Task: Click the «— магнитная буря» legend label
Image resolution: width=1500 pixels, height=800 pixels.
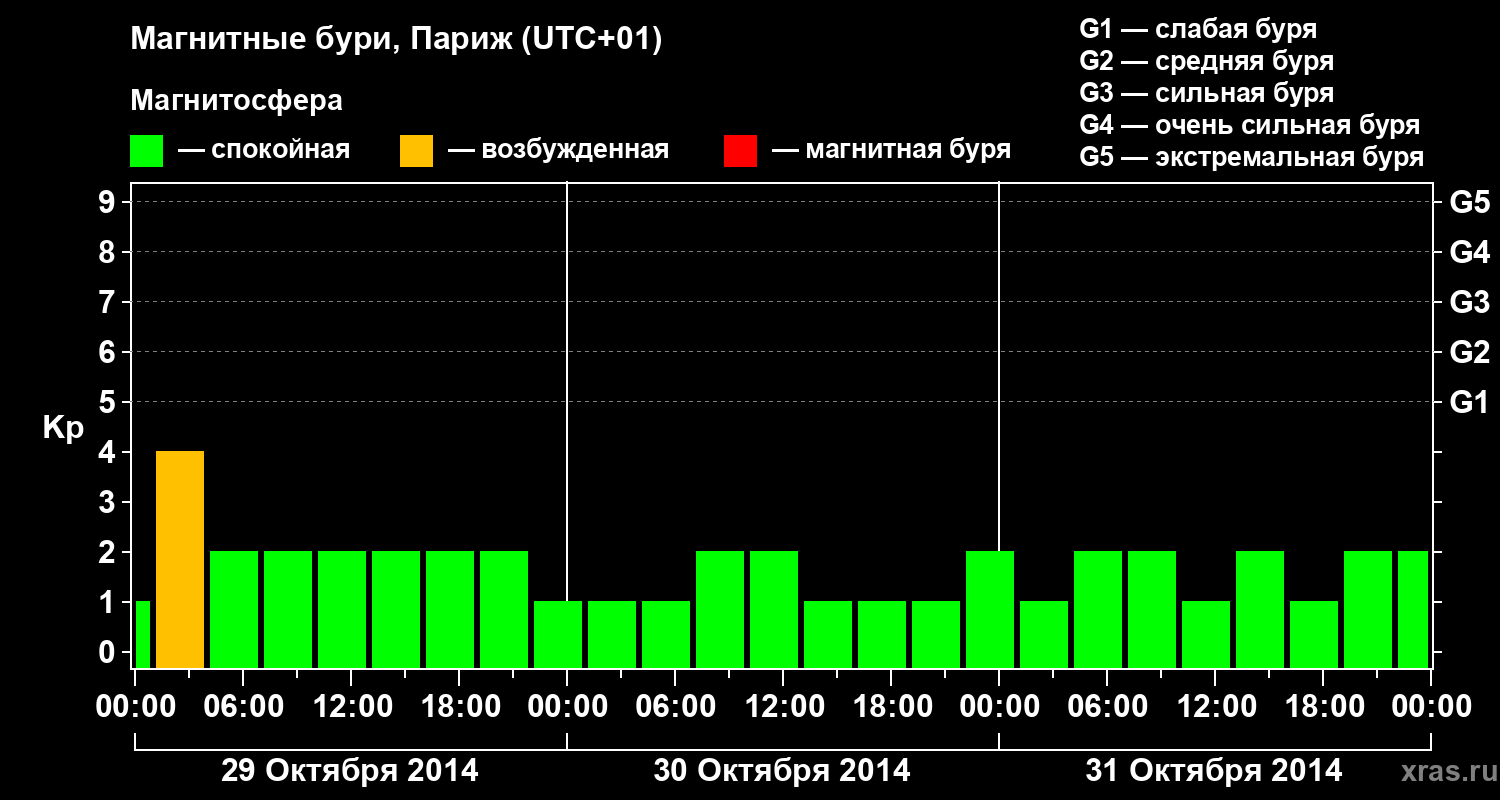Action: (891, 151)
